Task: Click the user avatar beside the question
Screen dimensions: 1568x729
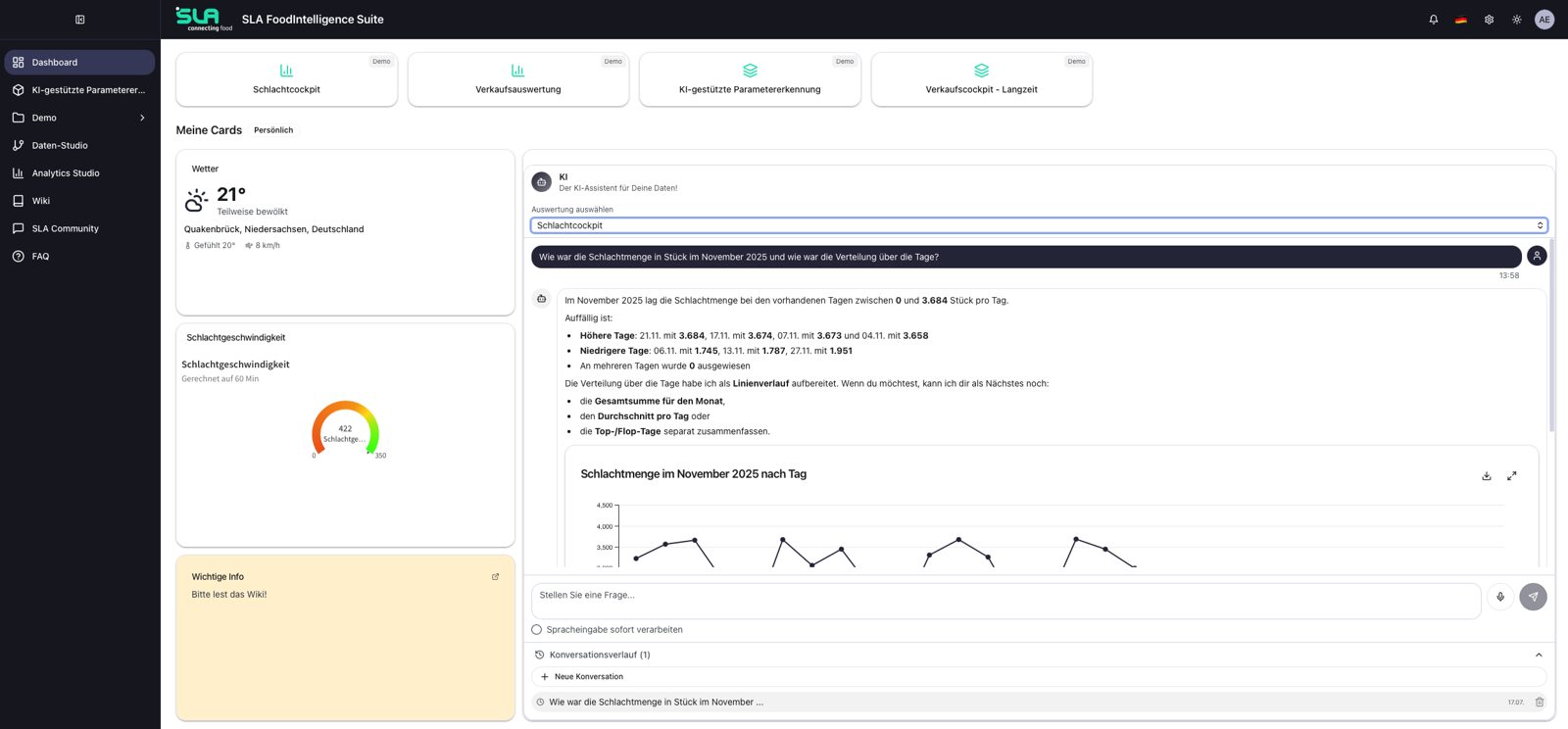Action: point(1537,256)
